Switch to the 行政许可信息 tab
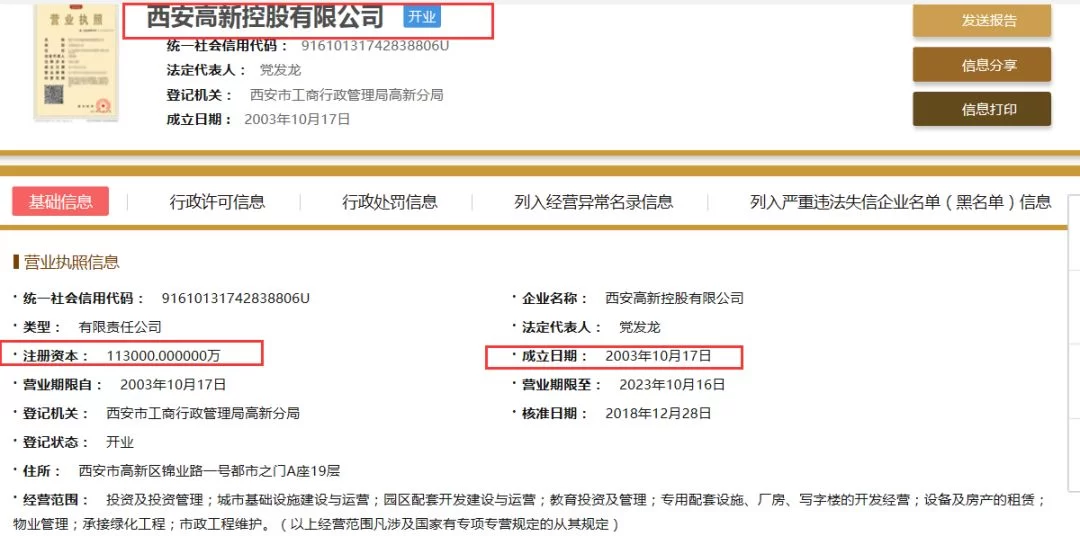The width and height of the screenshot is (1080, 536). click(217, 202)
